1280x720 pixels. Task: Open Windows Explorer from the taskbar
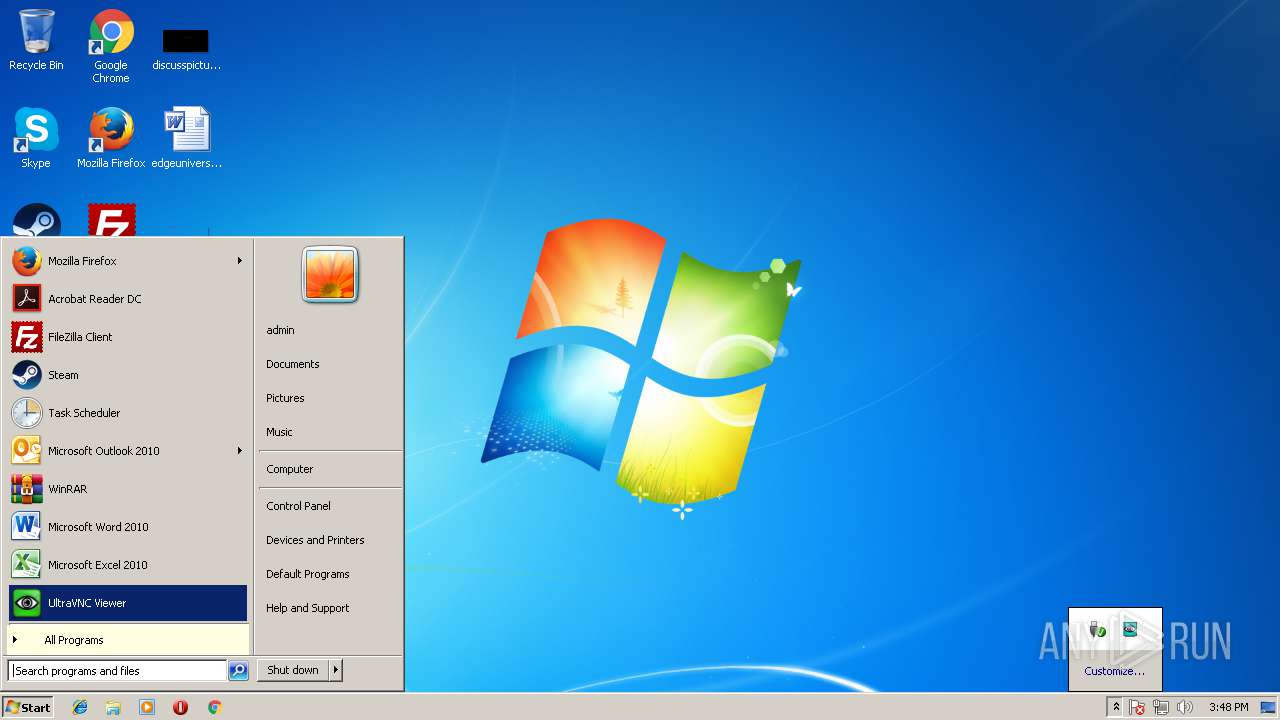click(113, 707)
